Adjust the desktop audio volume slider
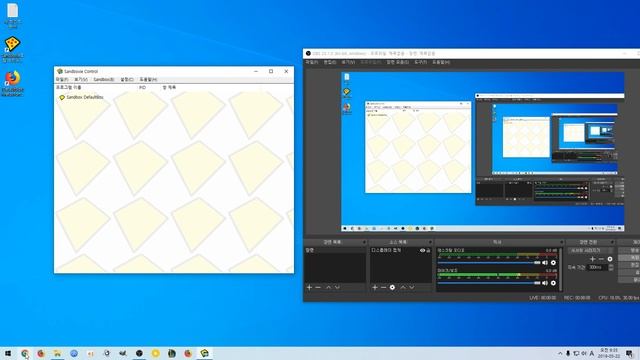 tap(489, 262)
